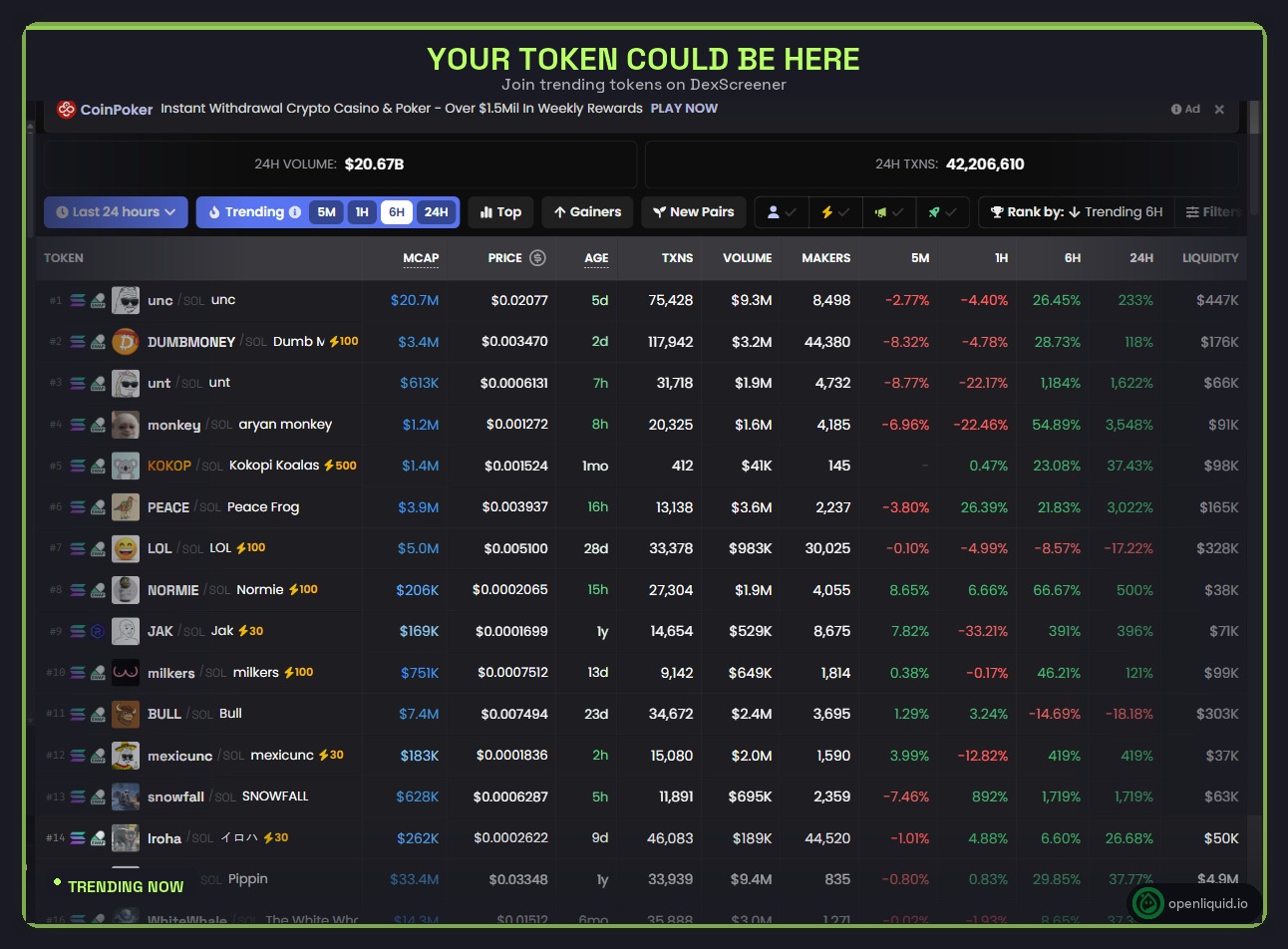Click the CoinPoker logo in the ad banner
Image resolution: width=1288 pixels, height=949 pixels.
click(66, 109)
